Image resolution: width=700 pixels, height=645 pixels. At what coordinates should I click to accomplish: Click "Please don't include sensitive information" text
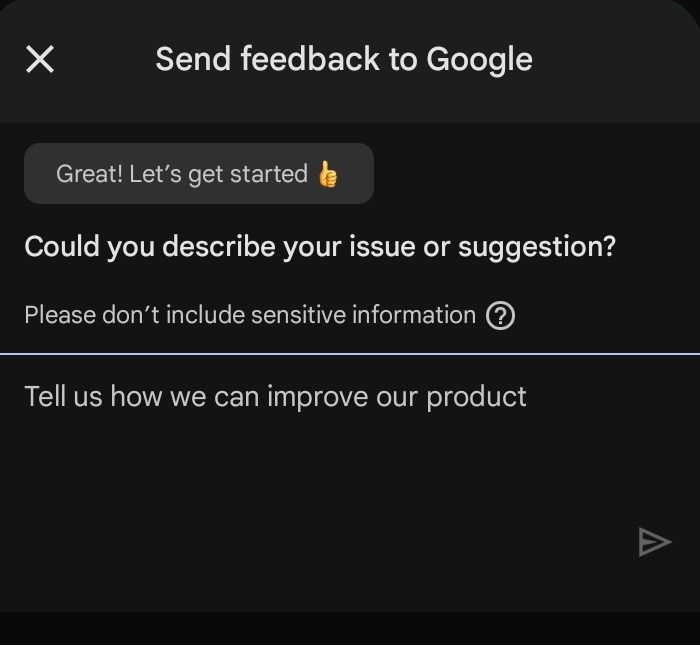coord(250,316)
